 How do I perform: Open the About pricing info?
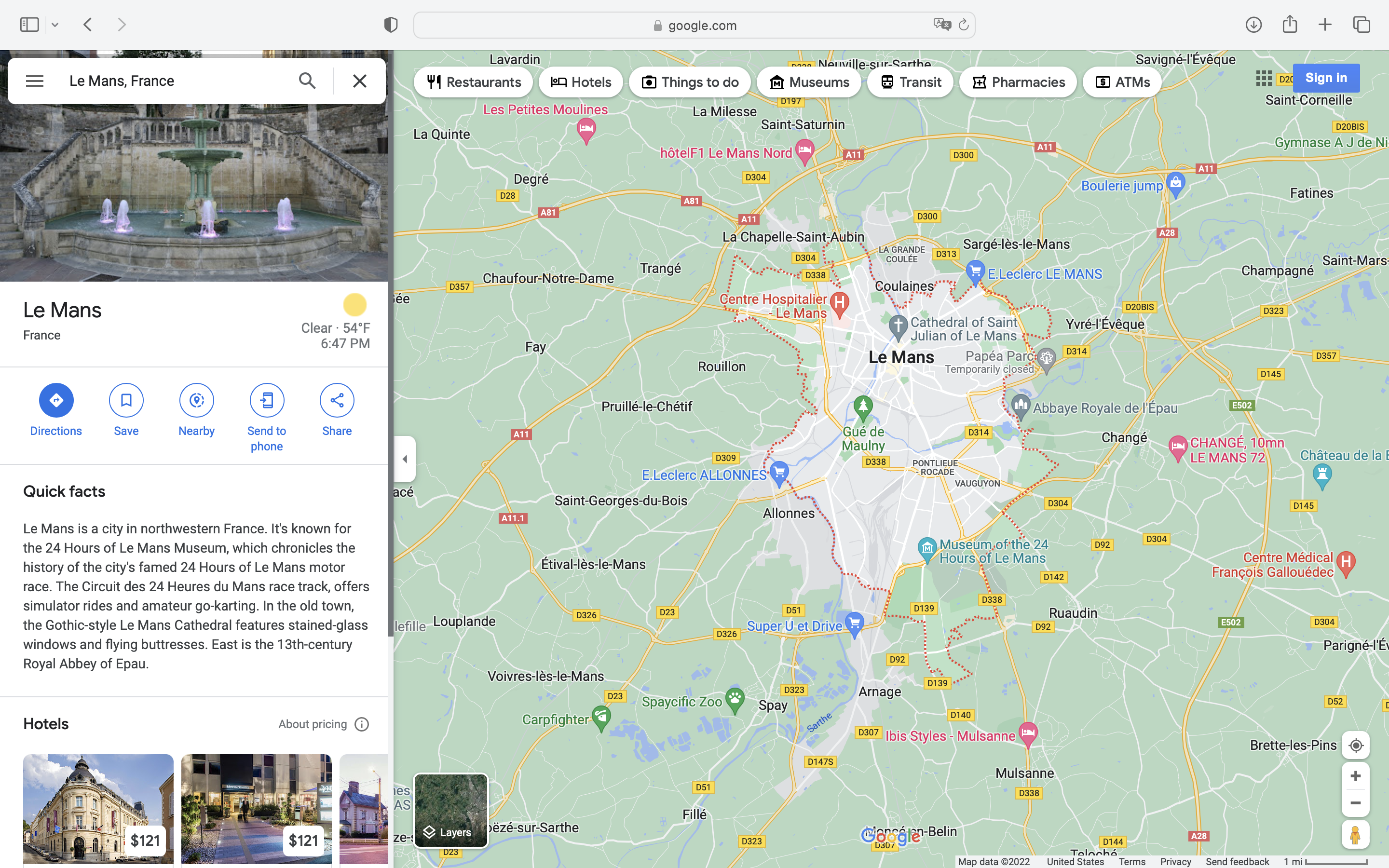(x=362, y=724)
